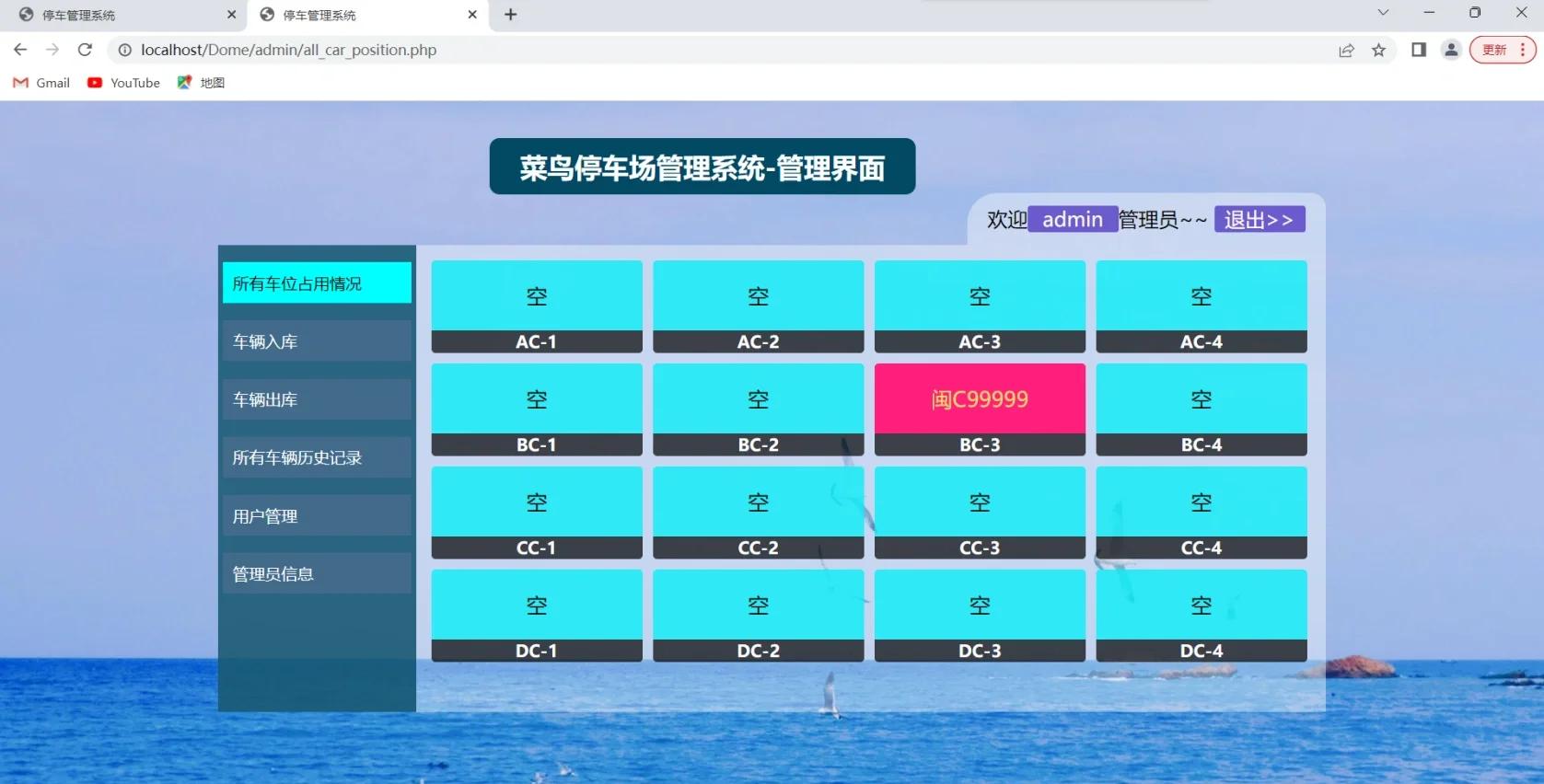The height and width of the screenshot is (784, 1544).
Task: Open the Chrome profile avatar
Action: click(x=1451, y=50)
